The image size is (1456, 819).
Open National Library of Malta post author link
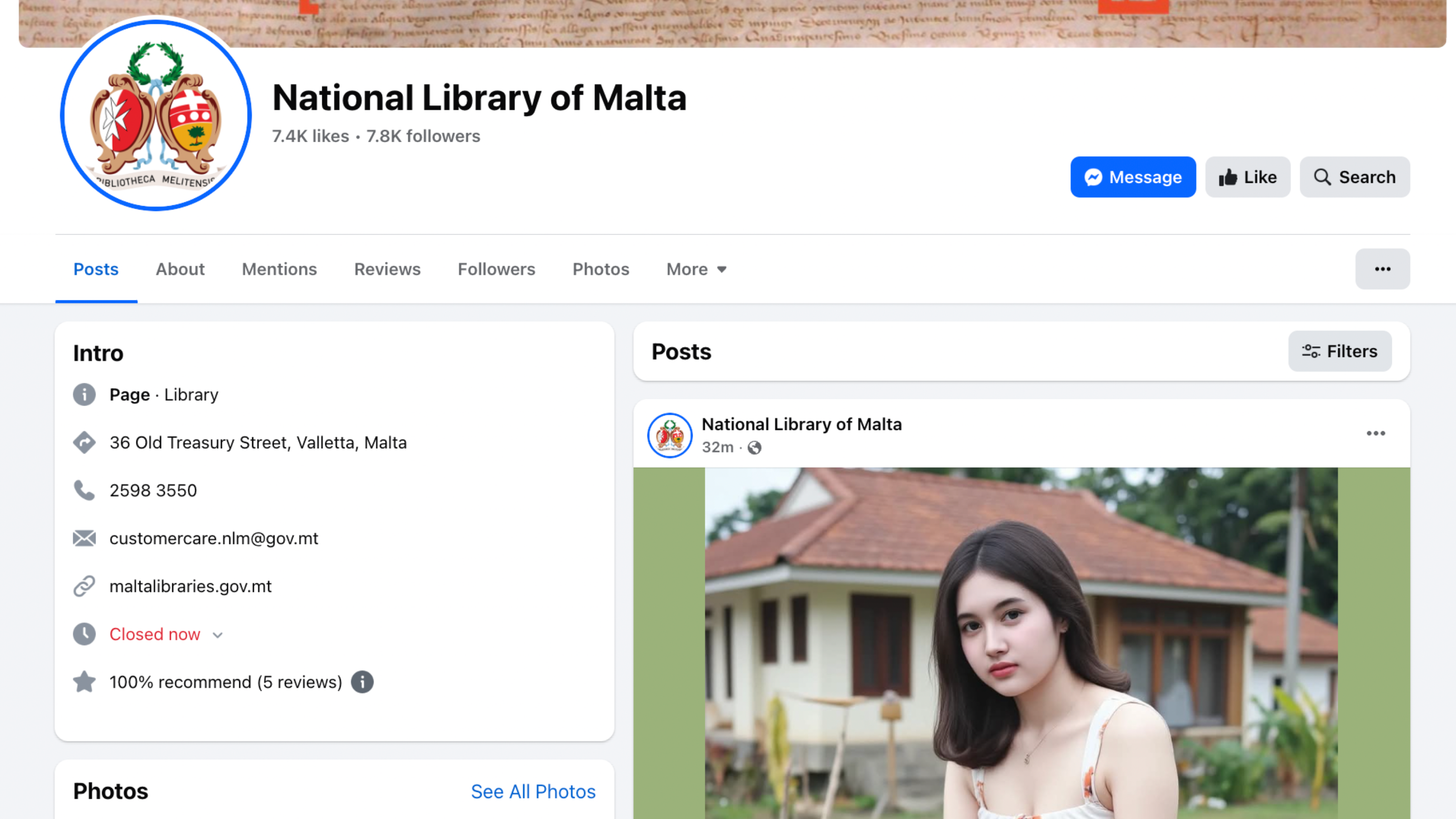coord(801,425)
